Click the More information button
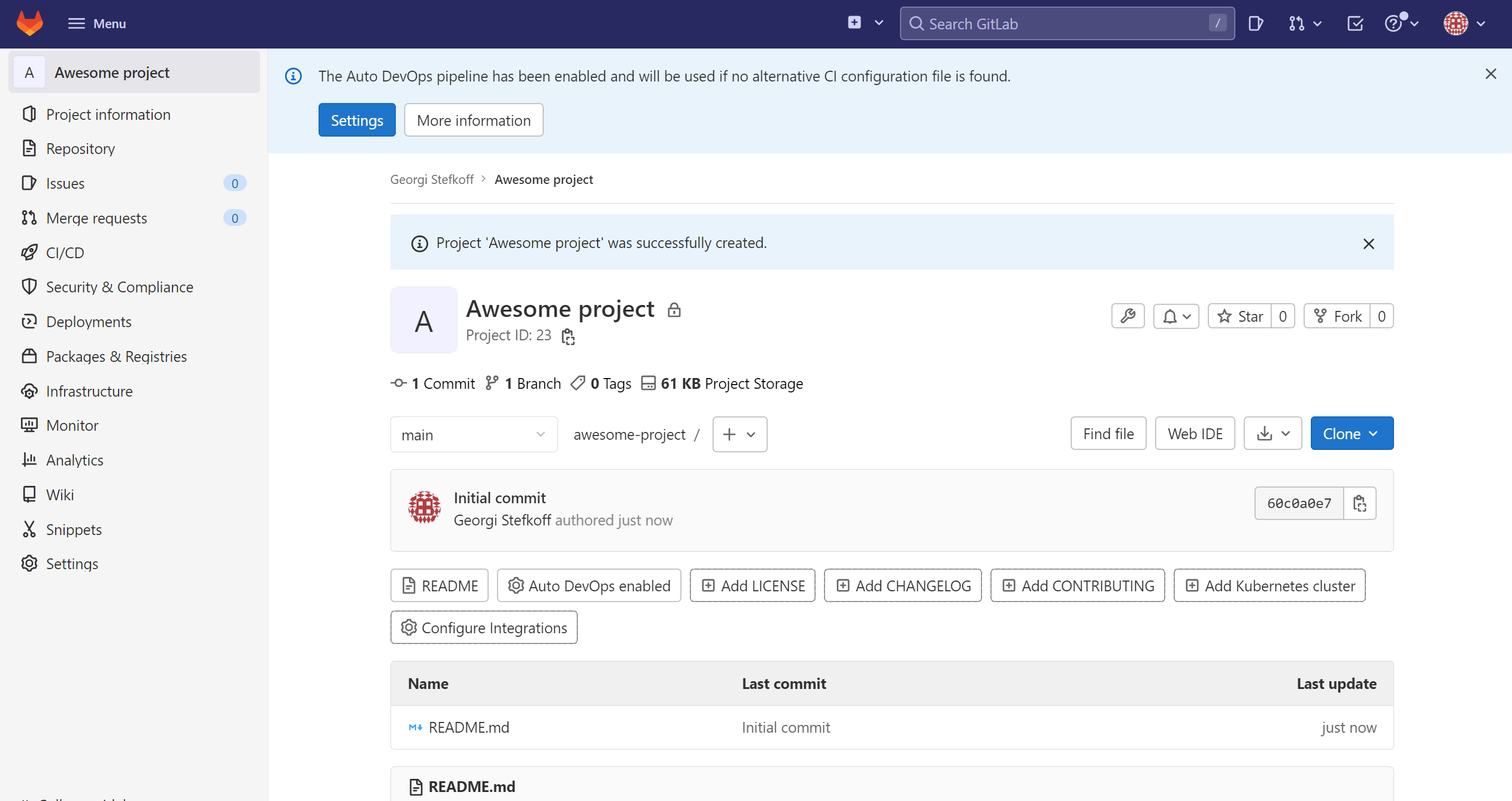This screenshot has height=801, width=1512. [474, 120]
